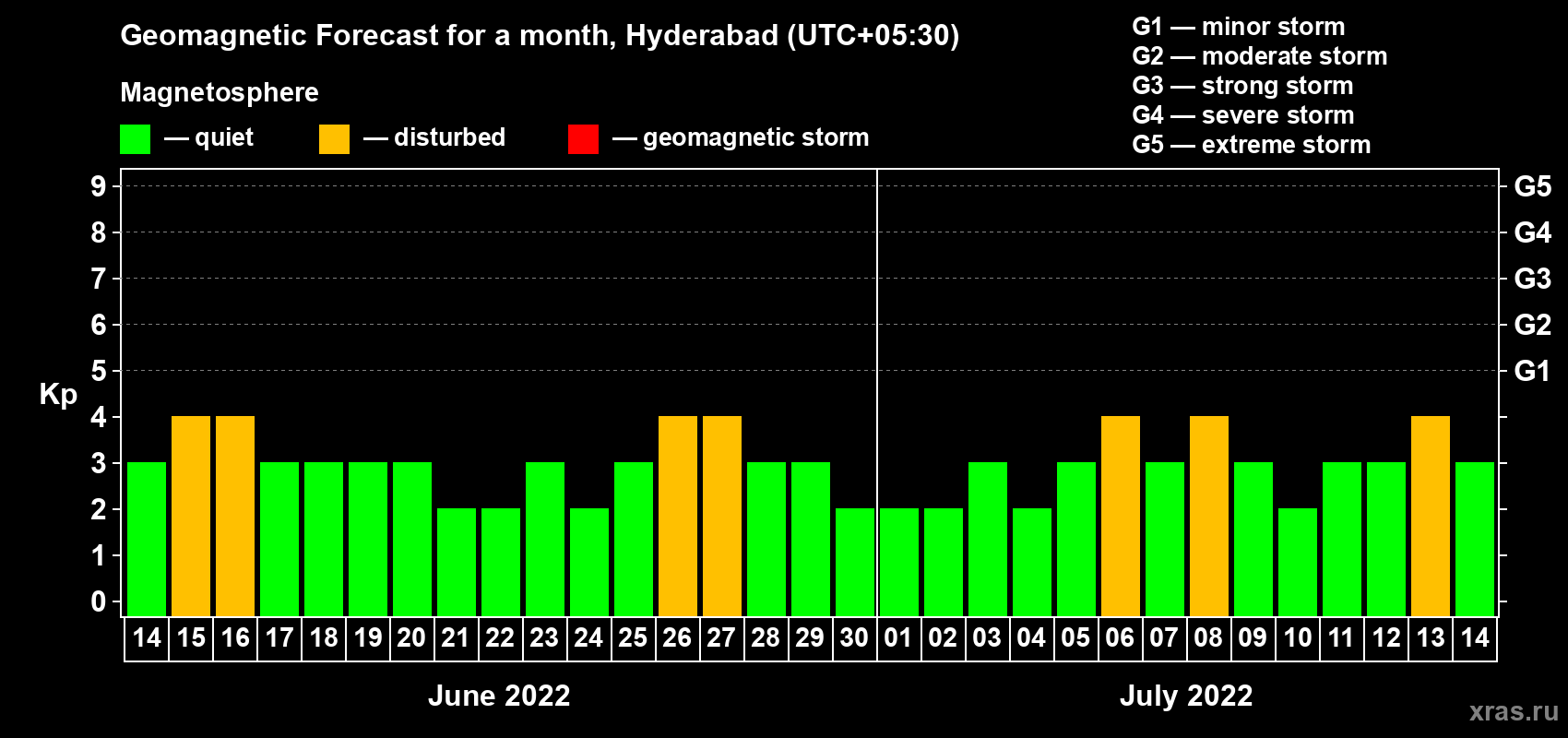Click the Geomagnetic Forecast chart title
This screenshot has width=1568, height=738.
click(x=540, y=35)
